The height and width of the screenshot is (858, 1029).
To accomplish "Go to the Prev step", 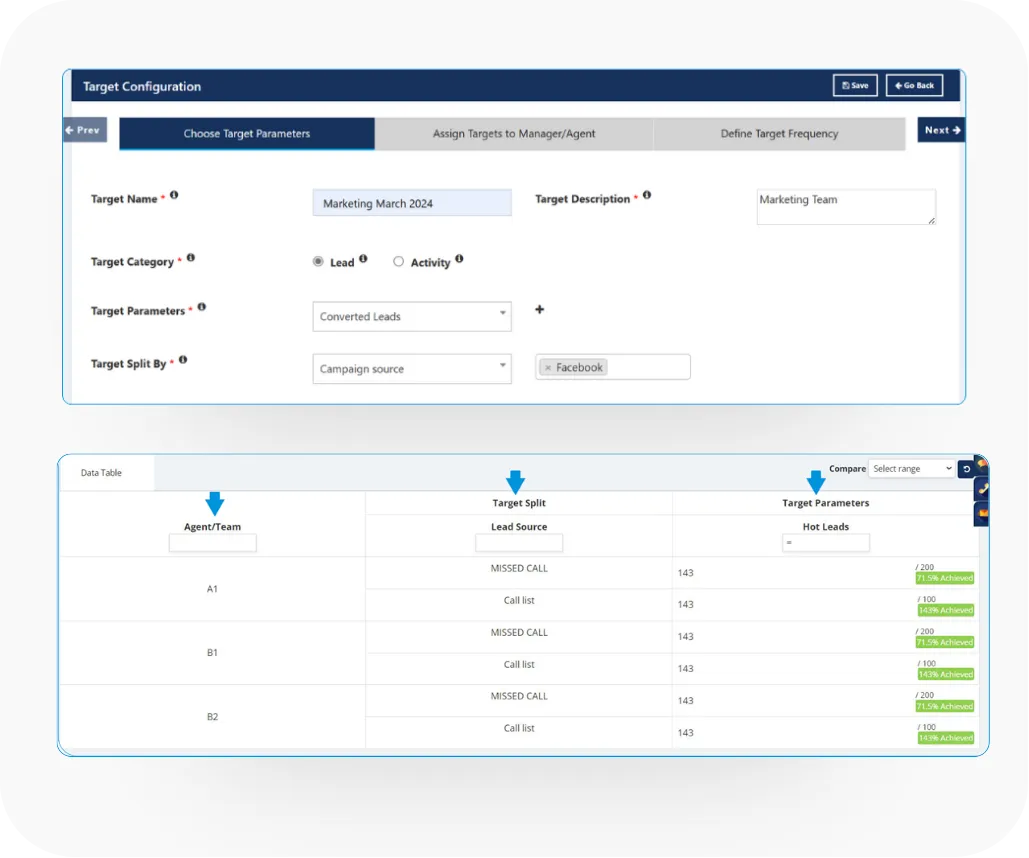I will pos(85,130).
